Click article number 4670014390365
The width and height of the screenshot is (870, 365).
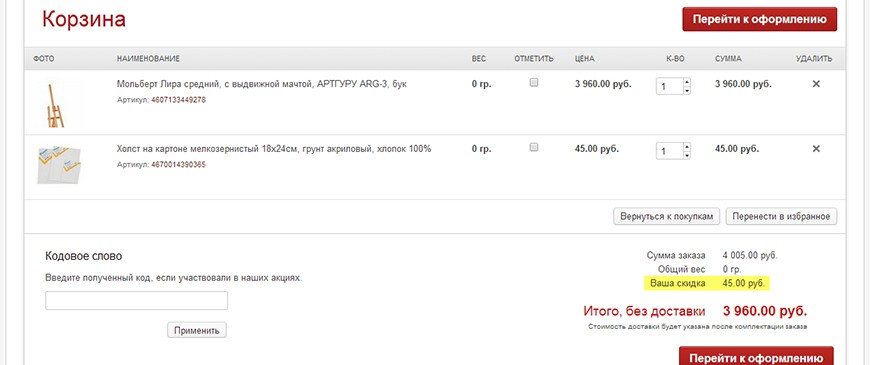pos(179,165)
